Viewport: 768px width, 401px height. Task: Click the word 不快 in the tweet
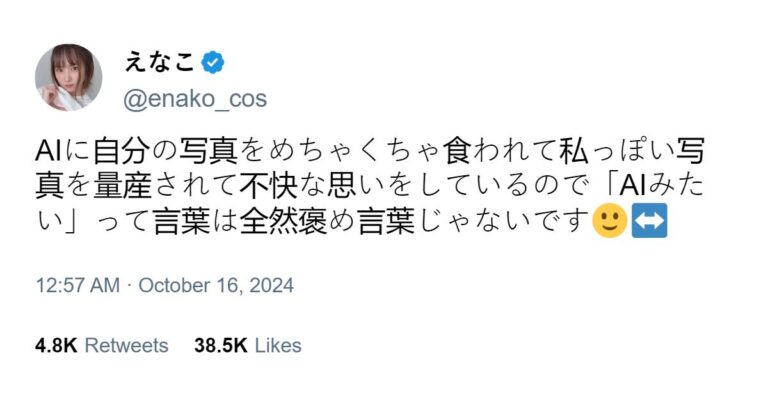[x=268, y=186]
